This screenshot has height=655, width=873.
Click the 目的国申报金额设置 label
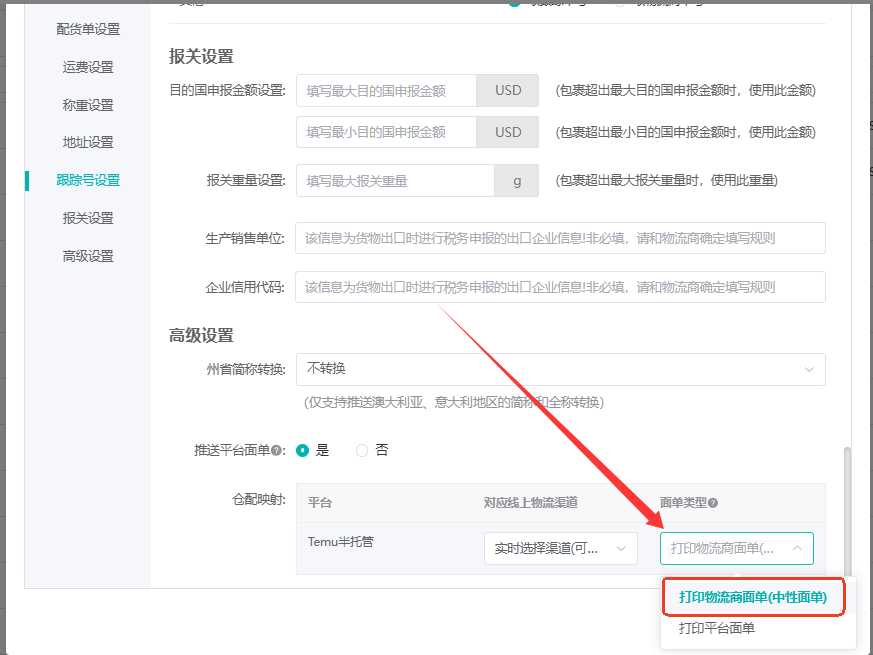[228, 90]
